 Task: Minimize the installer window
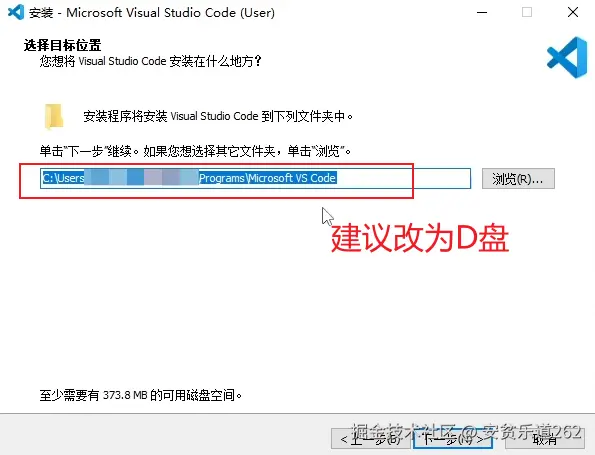[x=482, y=13]
